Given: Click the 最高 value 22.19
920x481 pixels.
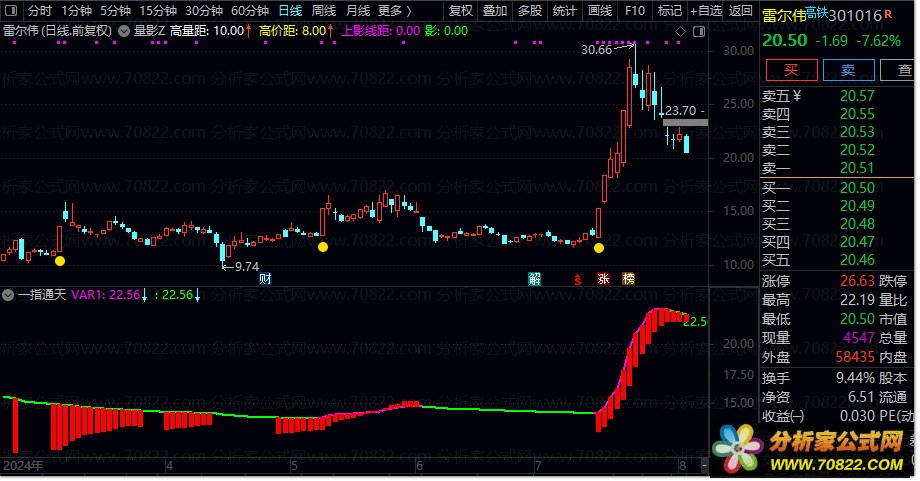Looking at the screenshot, I should (x=857, y=300).
